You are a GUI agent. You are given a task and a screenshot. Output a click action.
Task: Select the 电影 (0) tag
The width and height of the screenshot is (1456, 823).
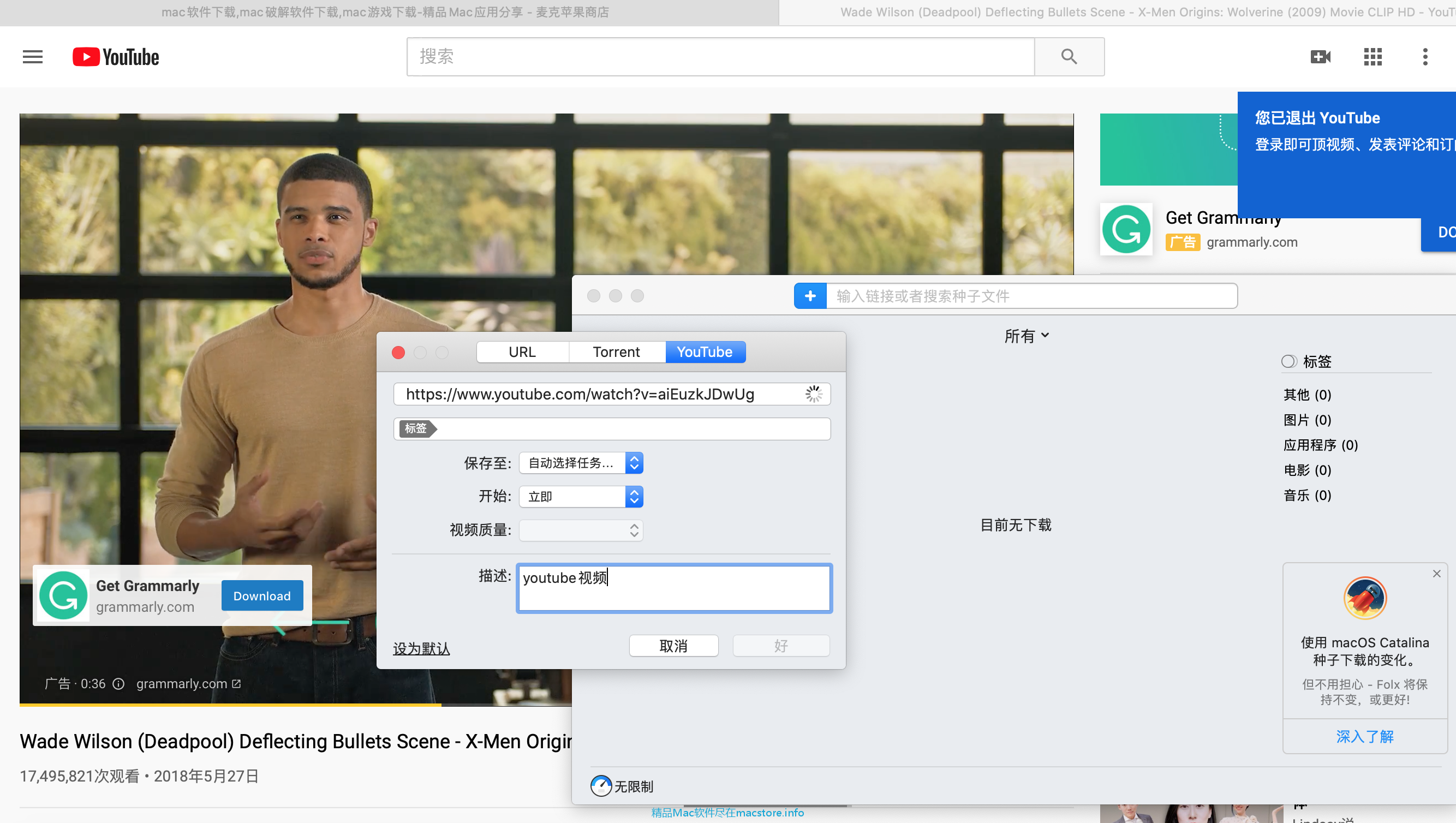1308,470
